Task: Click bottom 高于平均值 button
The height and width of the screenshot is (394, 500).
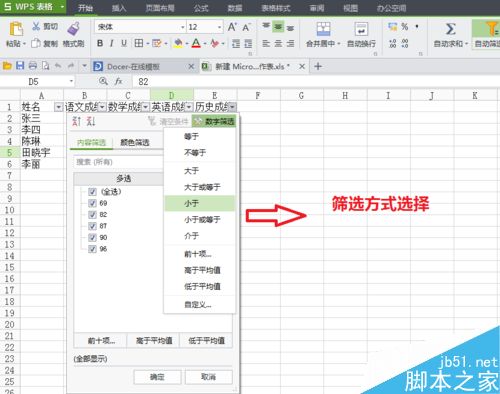Action: click(x=154, y=341)
